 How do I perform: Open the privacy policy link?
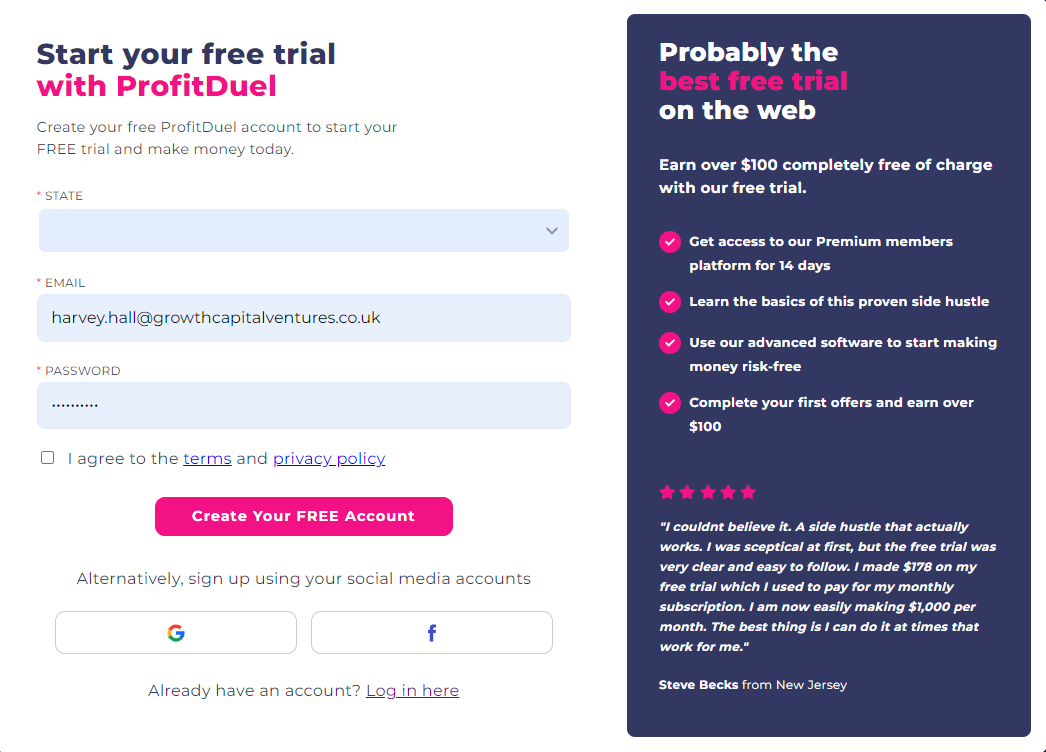328,458
